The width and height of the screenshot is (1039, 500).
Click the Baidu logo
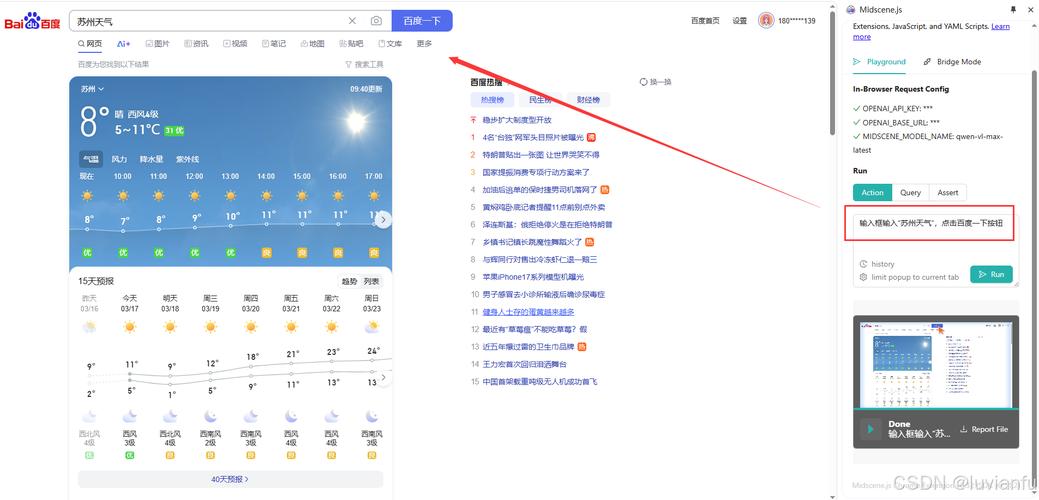(32, 21)
